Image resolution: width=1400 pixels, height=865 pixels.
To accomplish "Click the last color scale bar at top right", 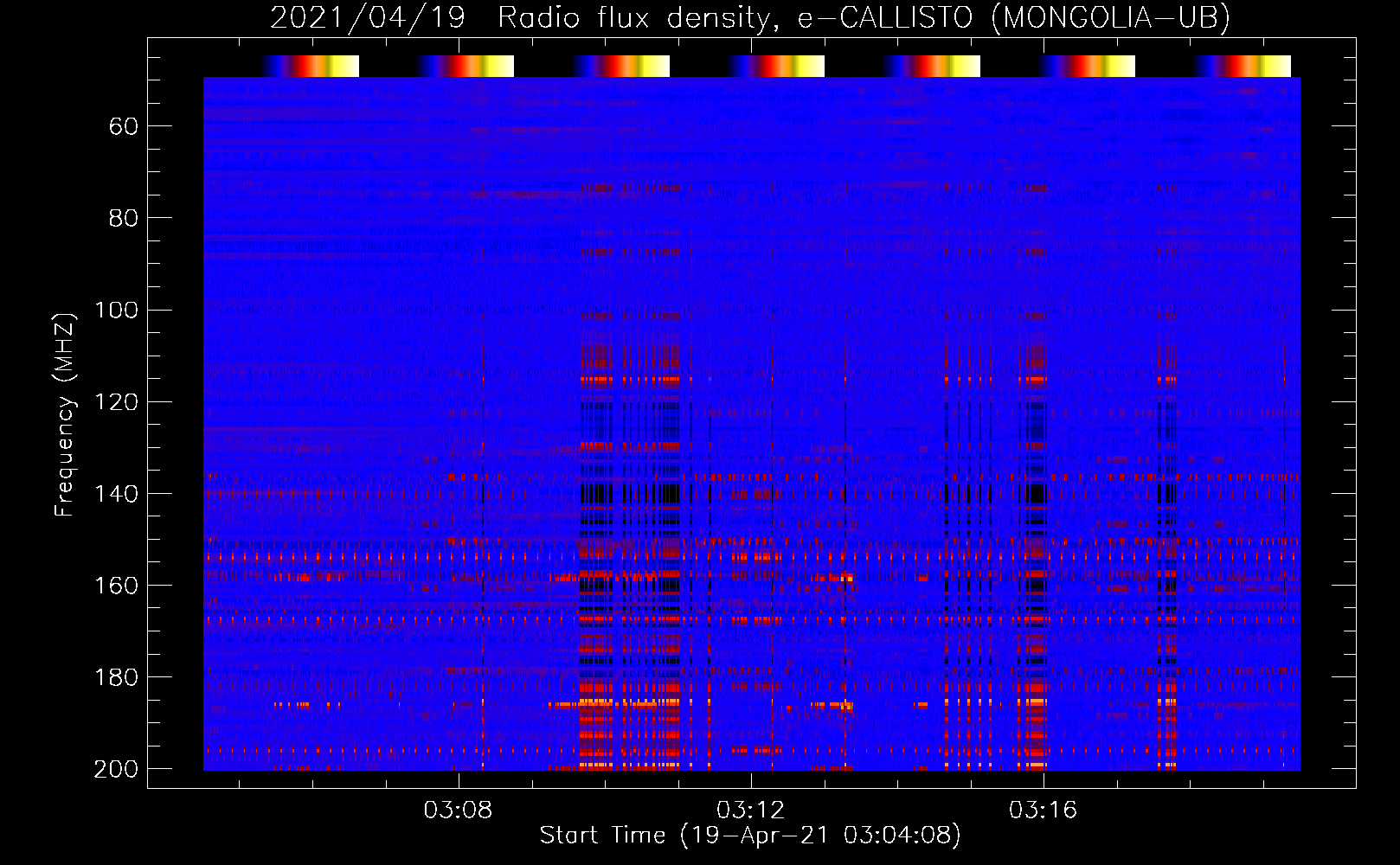I will pos(1243,66).
